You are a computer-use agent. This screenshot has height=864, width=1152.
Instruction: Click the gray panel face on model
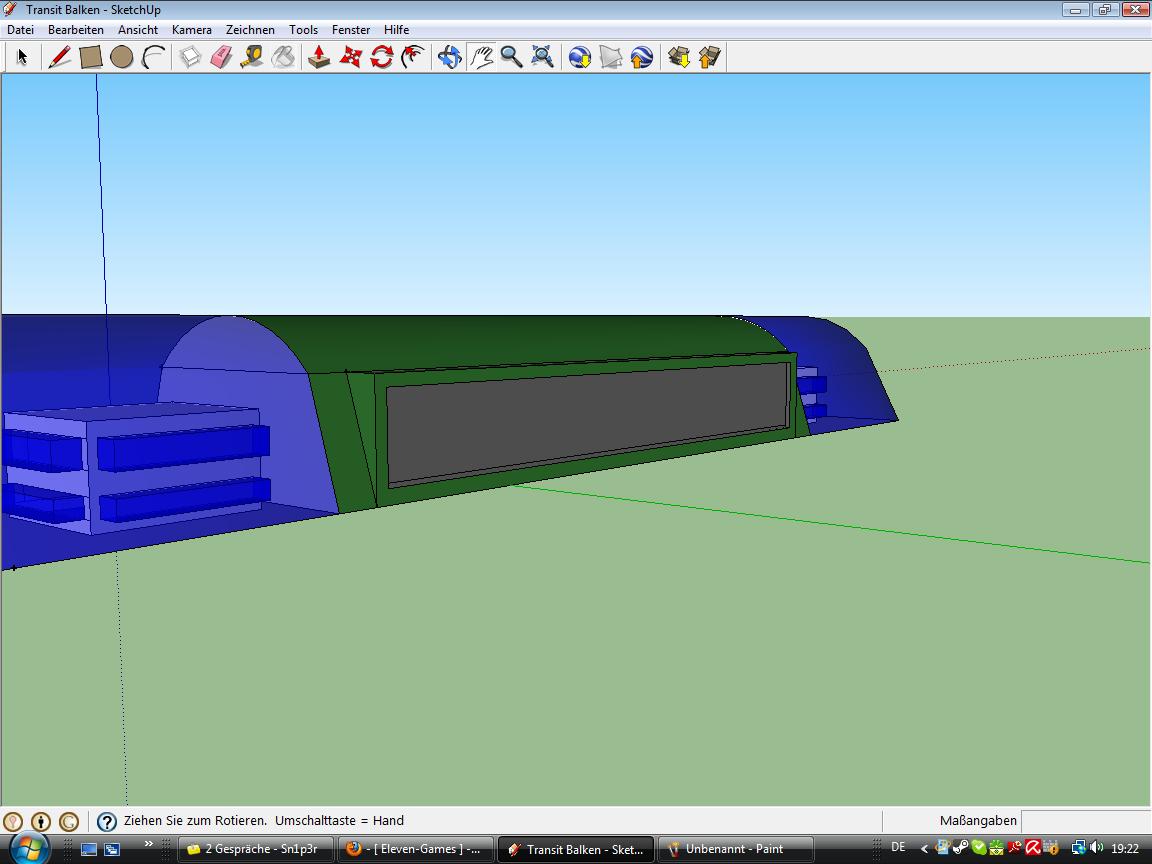[585, 421]
